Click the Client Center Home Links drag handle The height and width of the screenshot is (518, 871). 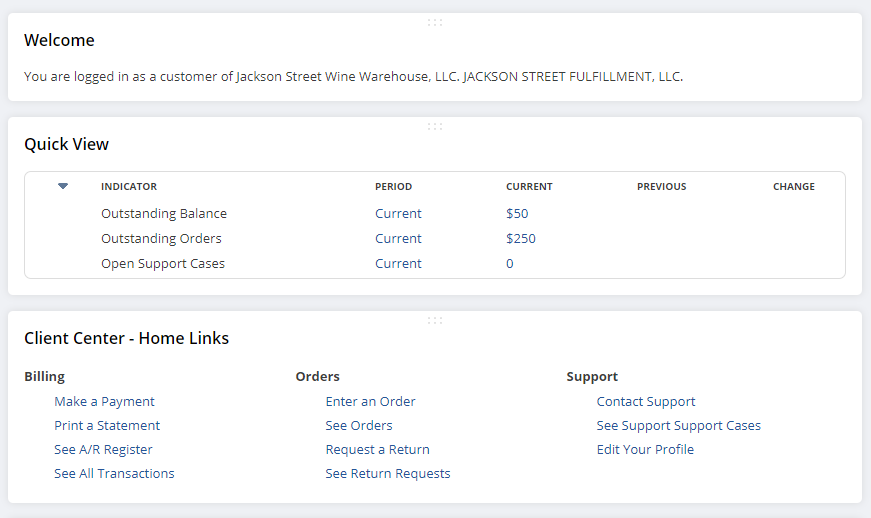435,320
